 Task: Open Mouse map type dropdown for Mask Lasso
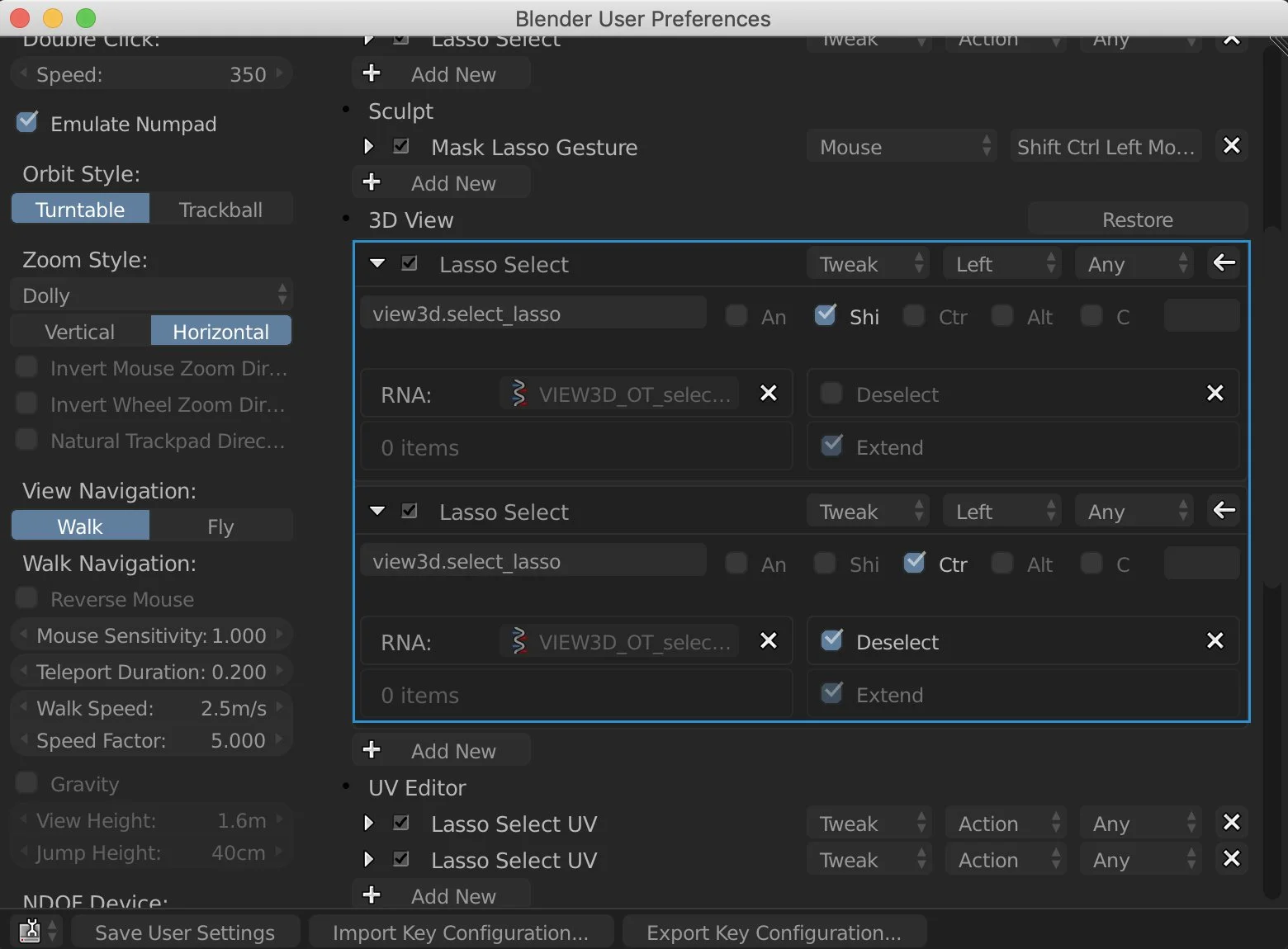[902, 147]
